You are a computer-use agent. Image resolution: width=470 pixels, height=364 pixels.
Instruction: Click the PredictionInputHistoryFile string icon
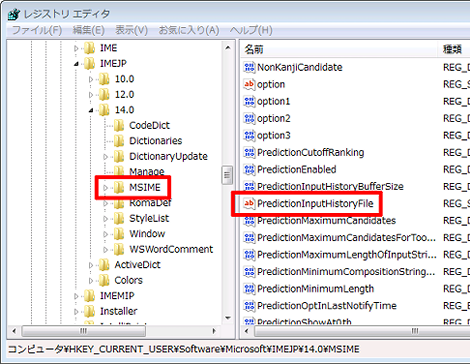249,203
